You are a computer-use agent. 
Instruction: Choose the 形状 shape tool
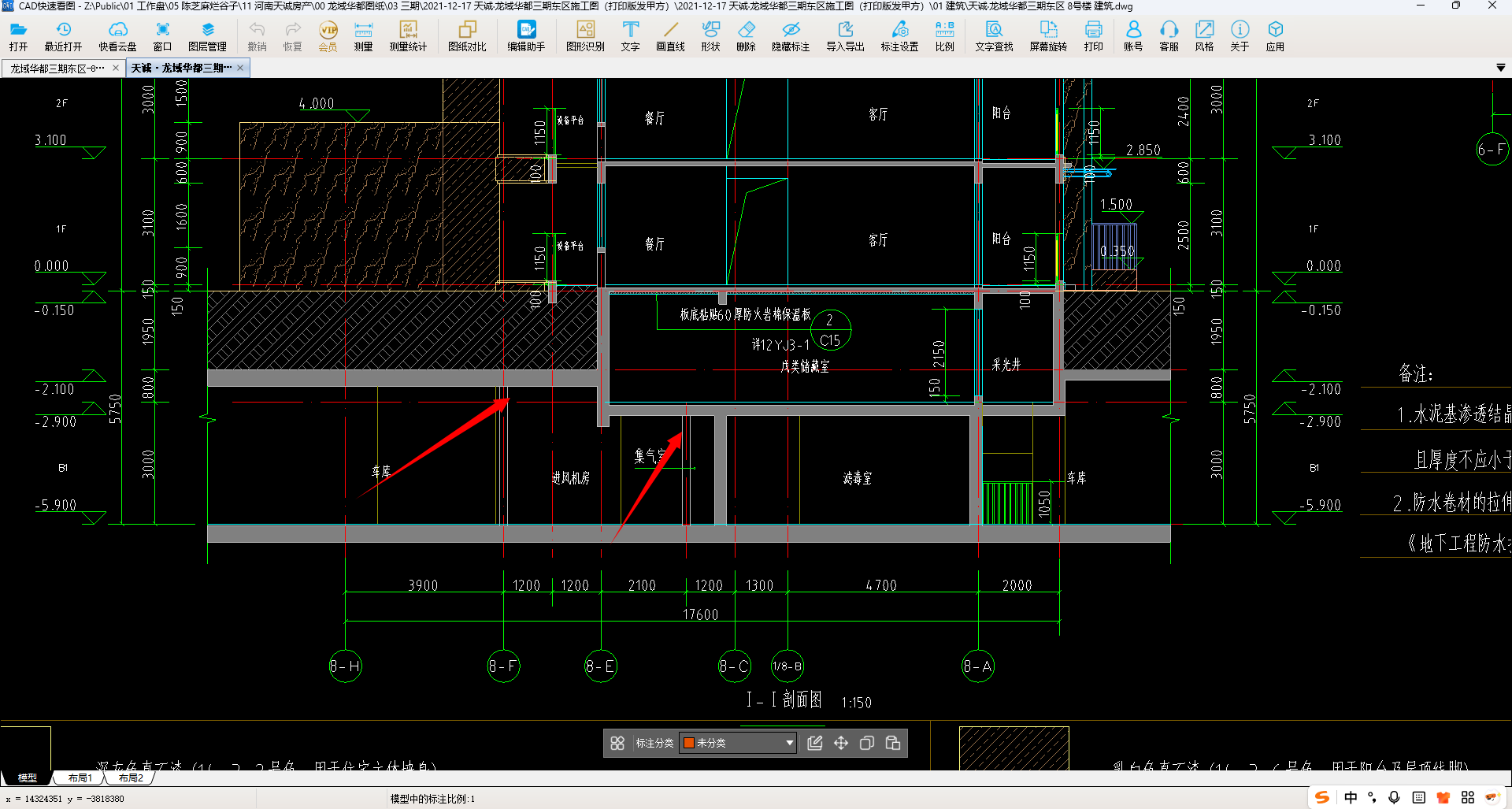(x=710, y=36)
